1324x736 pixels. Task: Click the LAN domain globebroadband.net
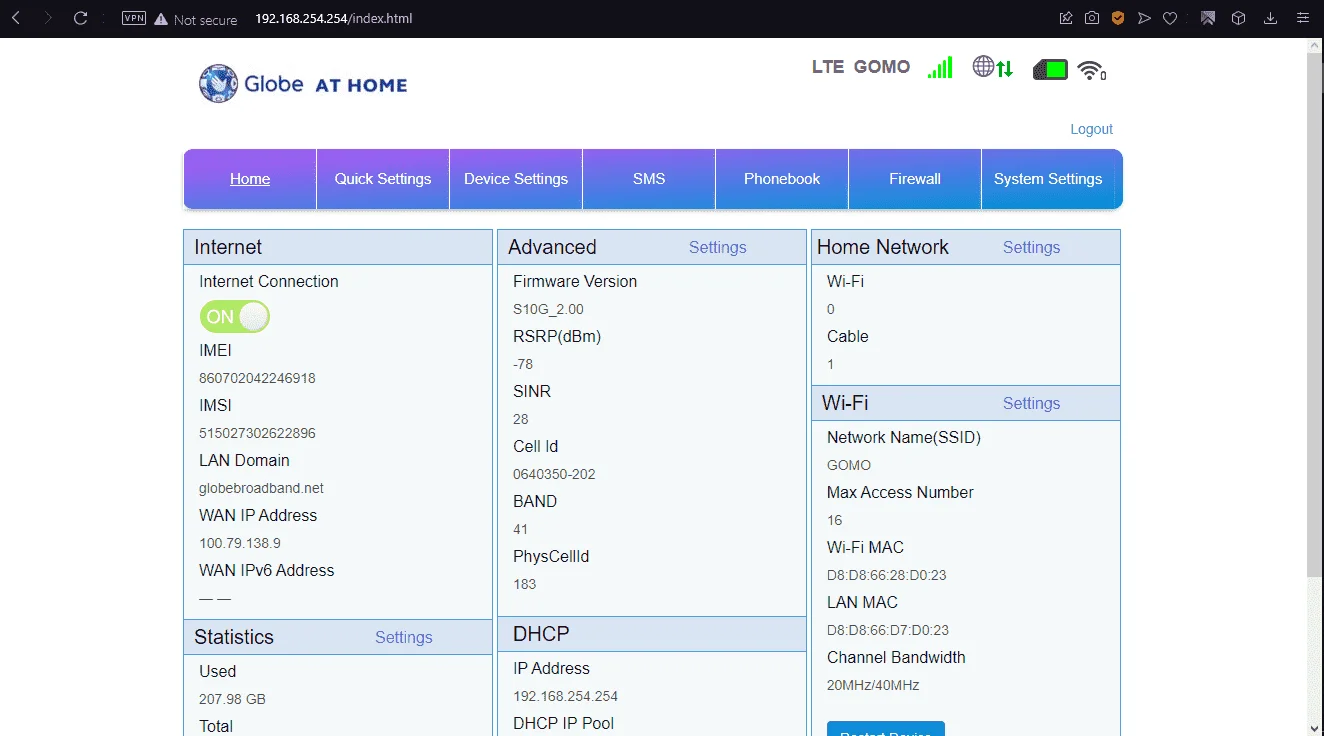point(262,488)
